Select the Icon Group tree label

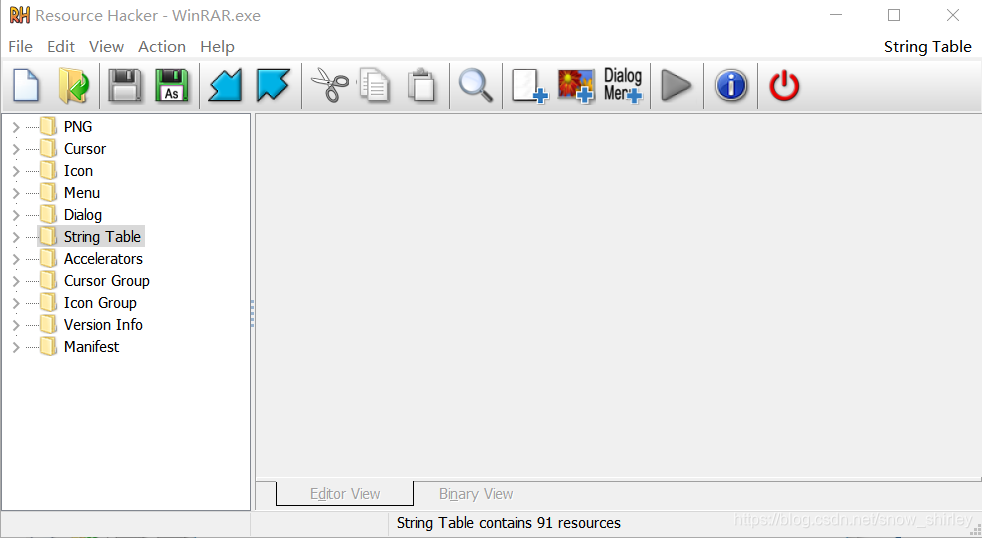click(x=100, y=303)
